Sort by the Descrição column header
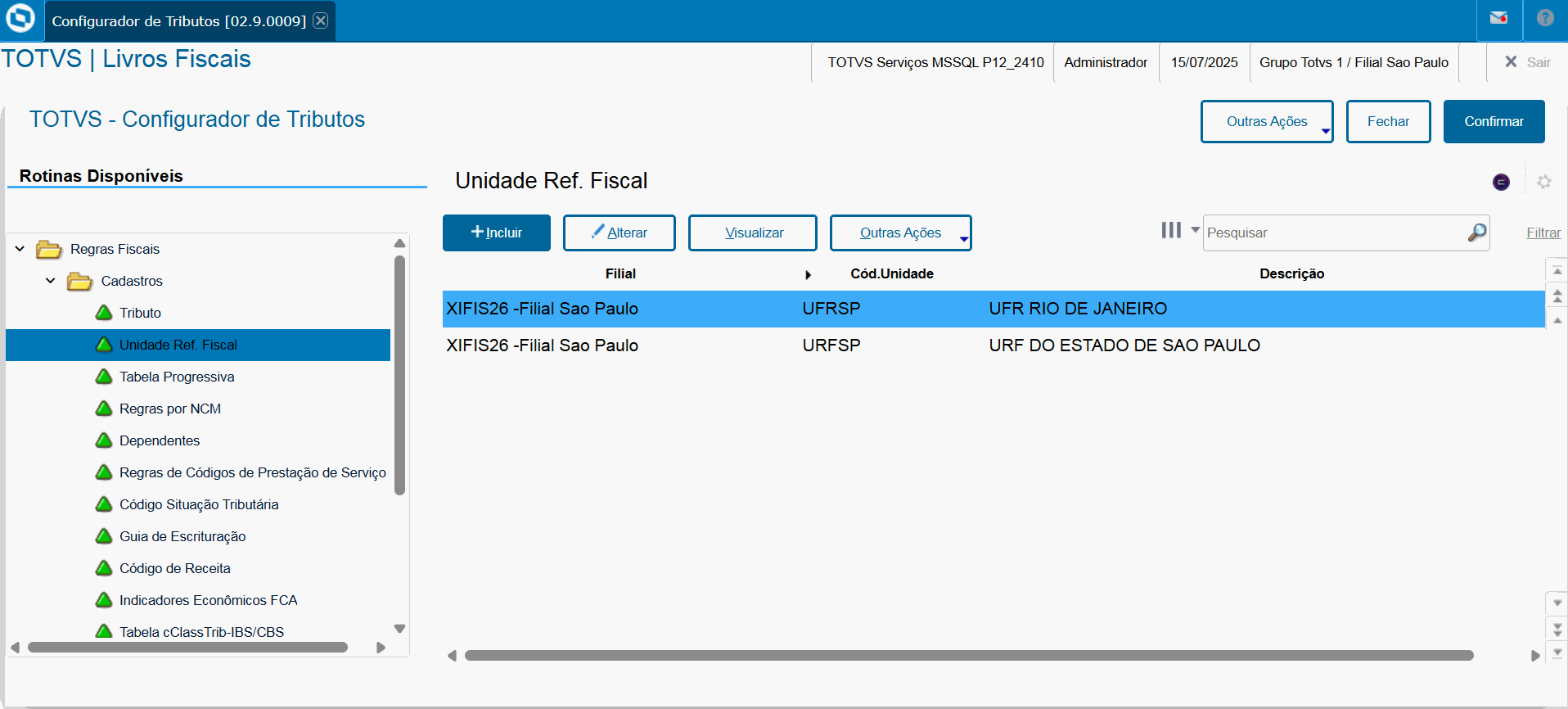Viewport: 1568px width, 709px height. [x=1291, y=273]
